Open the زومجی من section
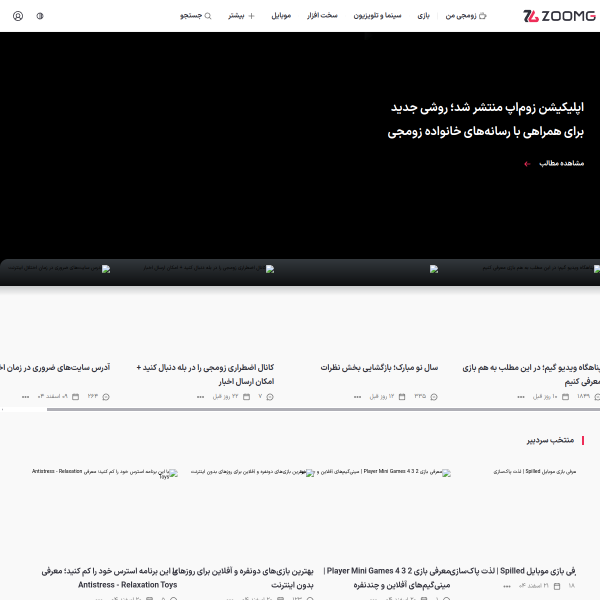The width and height of the screenshot is (600, 600). click(466, 16)
